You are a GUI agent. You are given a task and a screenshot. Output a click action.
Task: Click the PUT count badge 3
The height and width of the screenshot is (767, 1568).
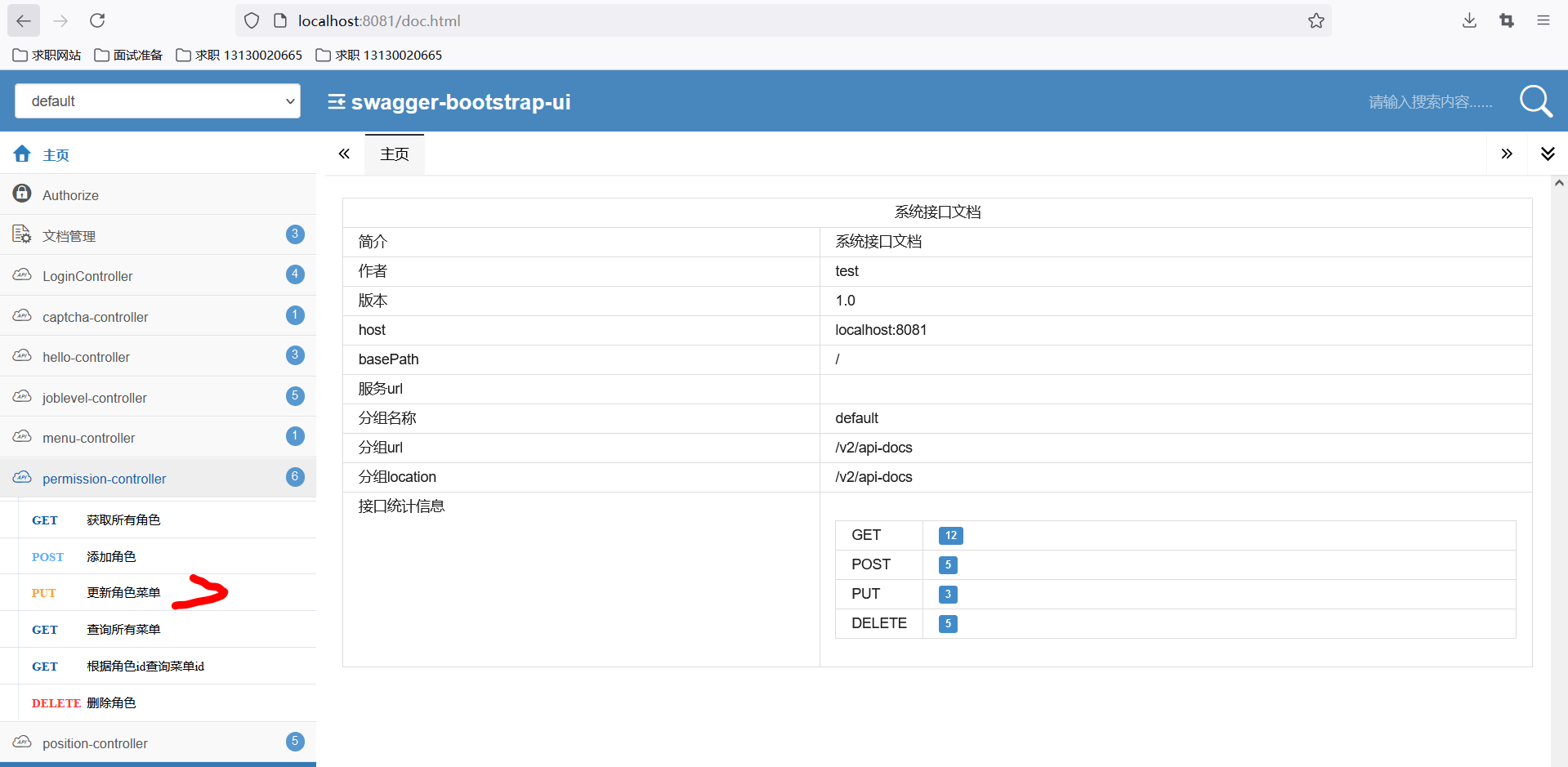pos(948,595)
